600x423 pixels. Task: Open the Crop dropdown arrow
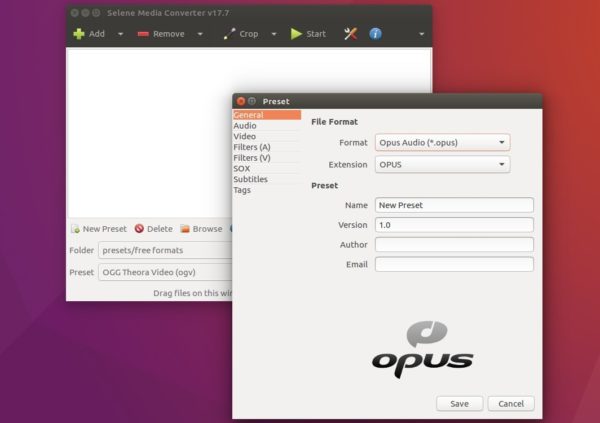click(274, 34)
